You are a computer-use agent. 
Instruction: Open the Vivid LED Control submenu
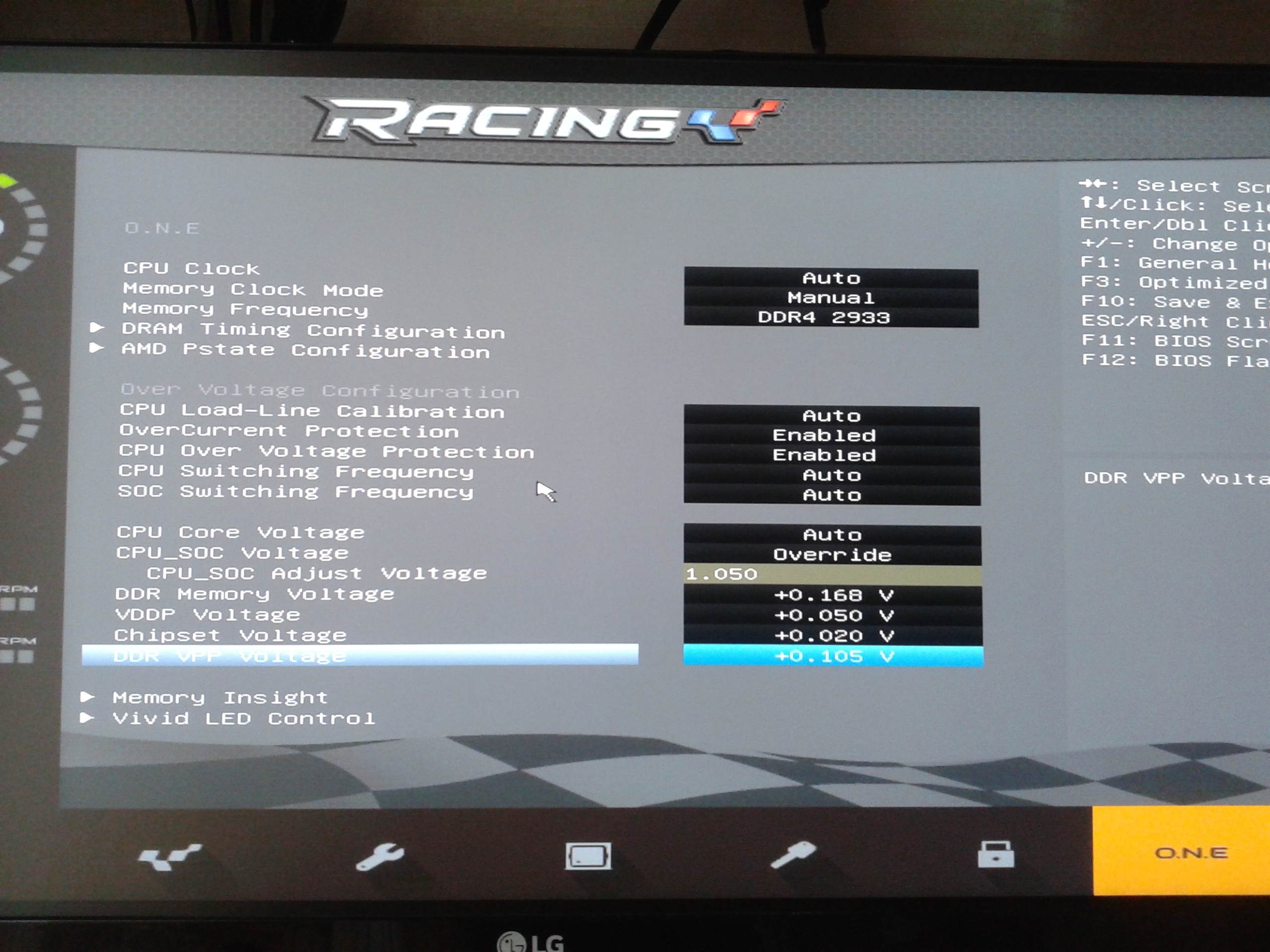(x=244, y=718)
